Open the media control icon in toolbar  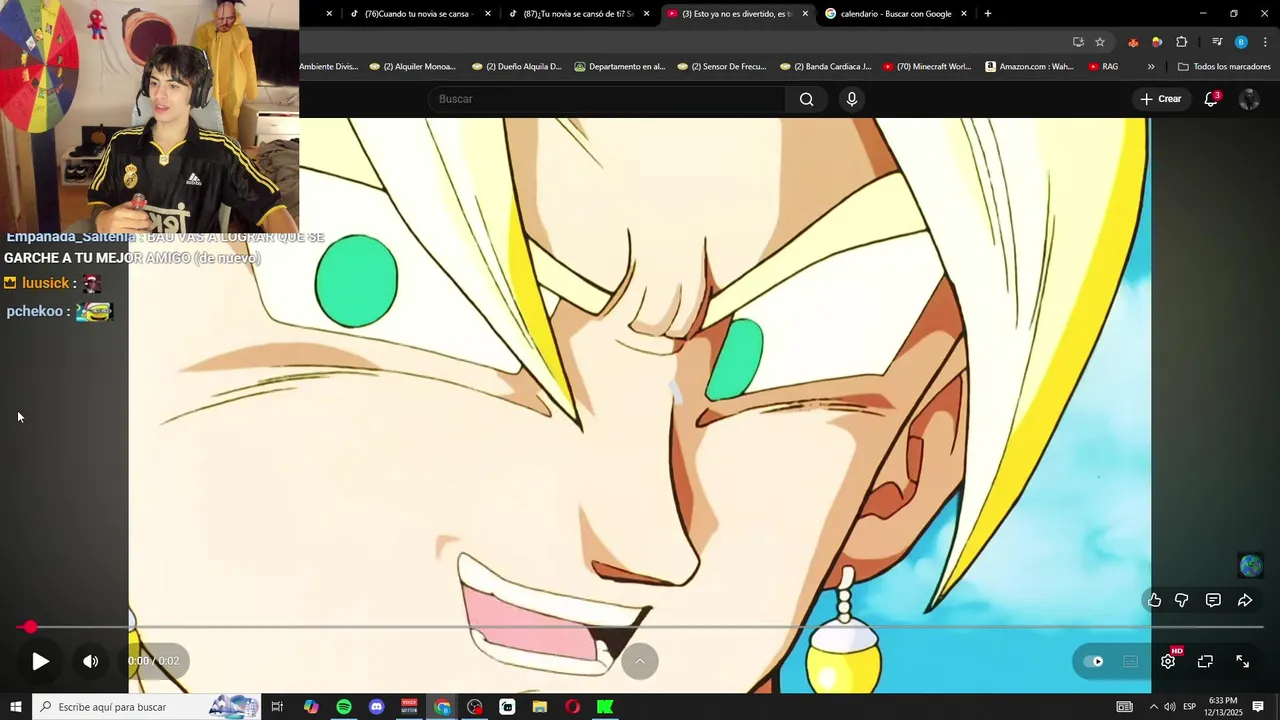point(1217,42)
